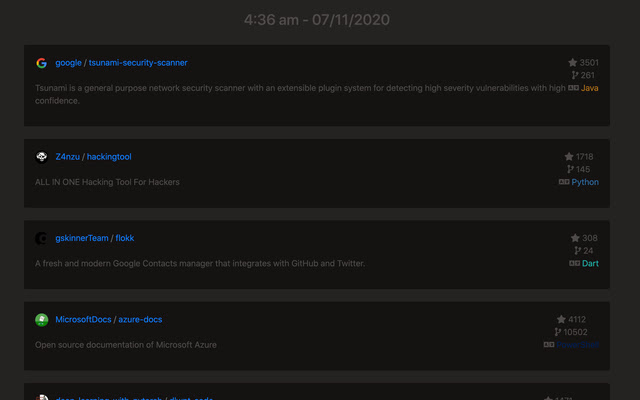The image size is (640, 400).
Task: Click the 10502 fork count
Action: [x=575, y=332]
